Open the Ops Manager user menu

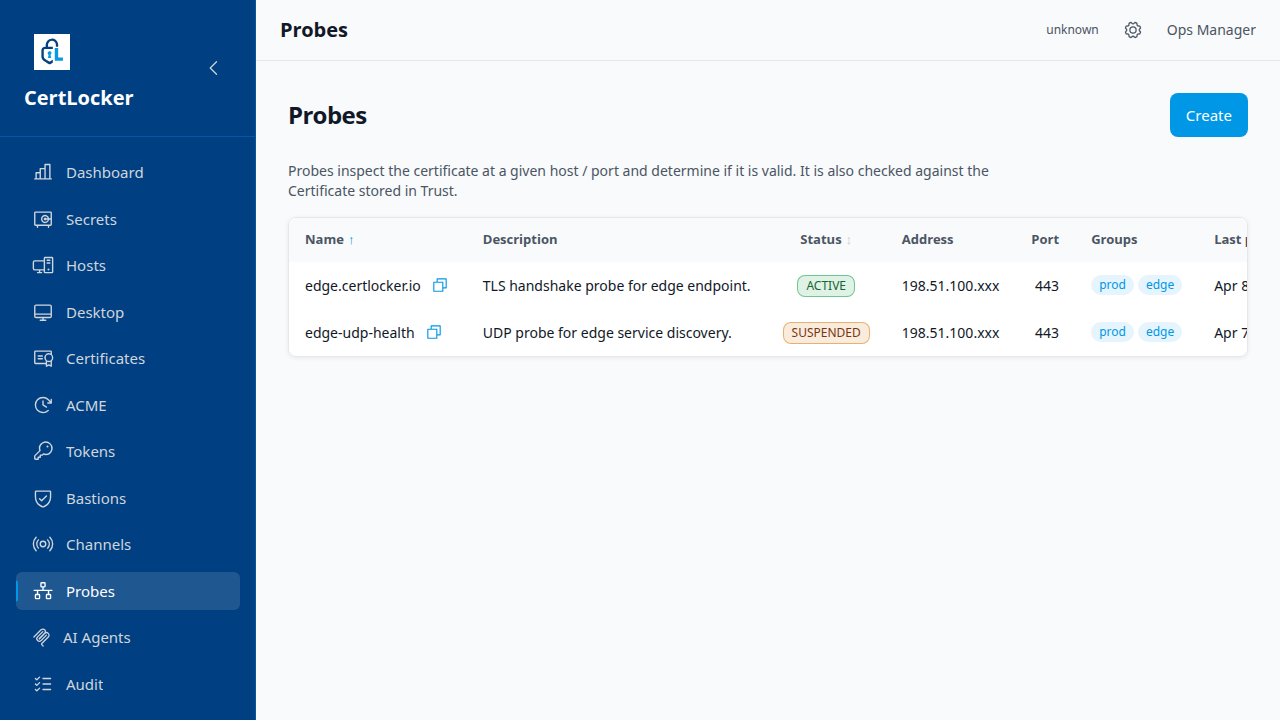pyautogui.click(x=1211, y=30)
